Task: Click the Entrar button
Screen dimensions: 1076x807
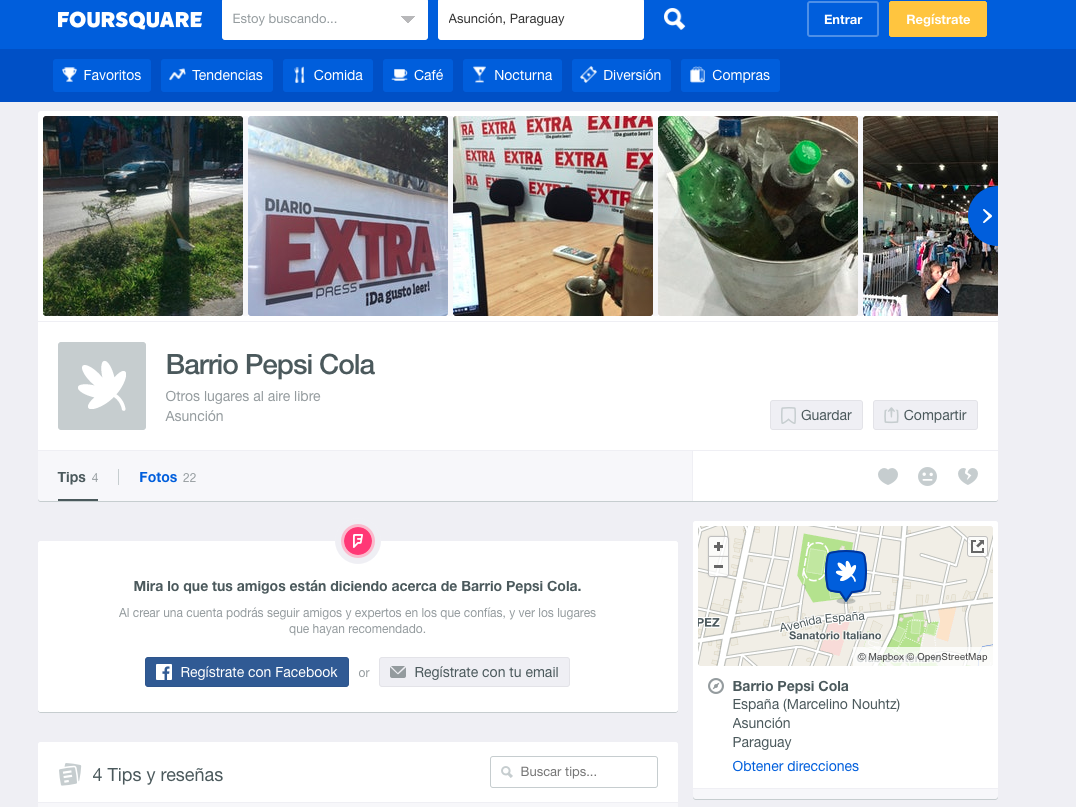Action: (x=843, y=19)
